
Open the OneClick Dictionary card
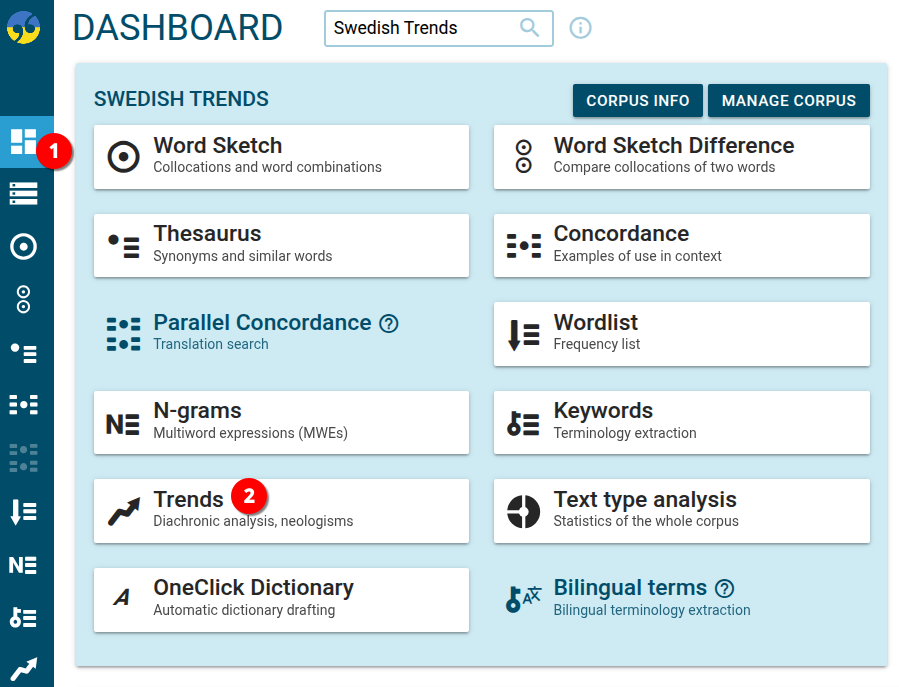(x=281, y=600)
